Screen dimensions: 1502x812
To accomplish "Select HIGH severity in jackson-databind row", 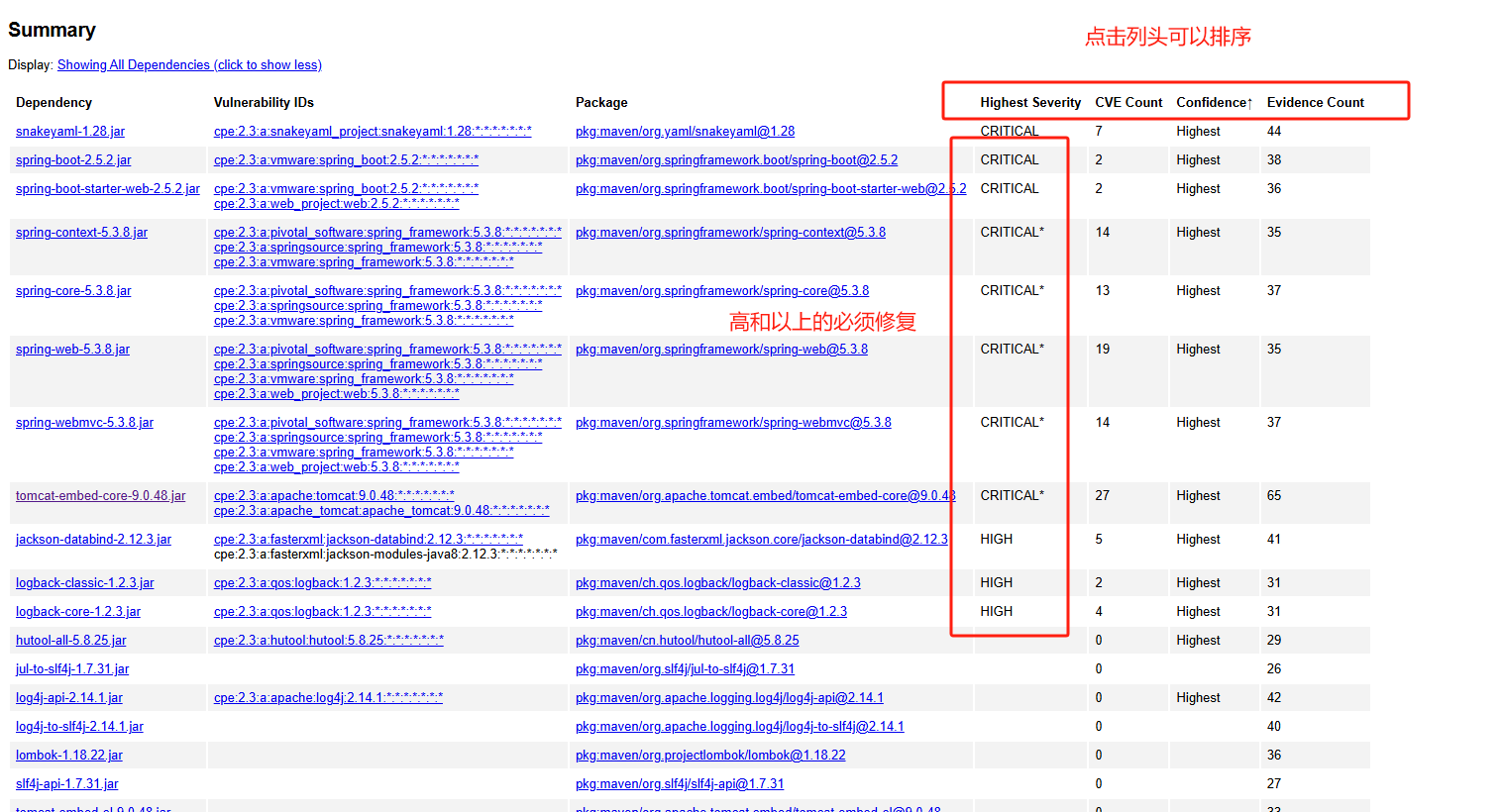I will pos(997,540).
